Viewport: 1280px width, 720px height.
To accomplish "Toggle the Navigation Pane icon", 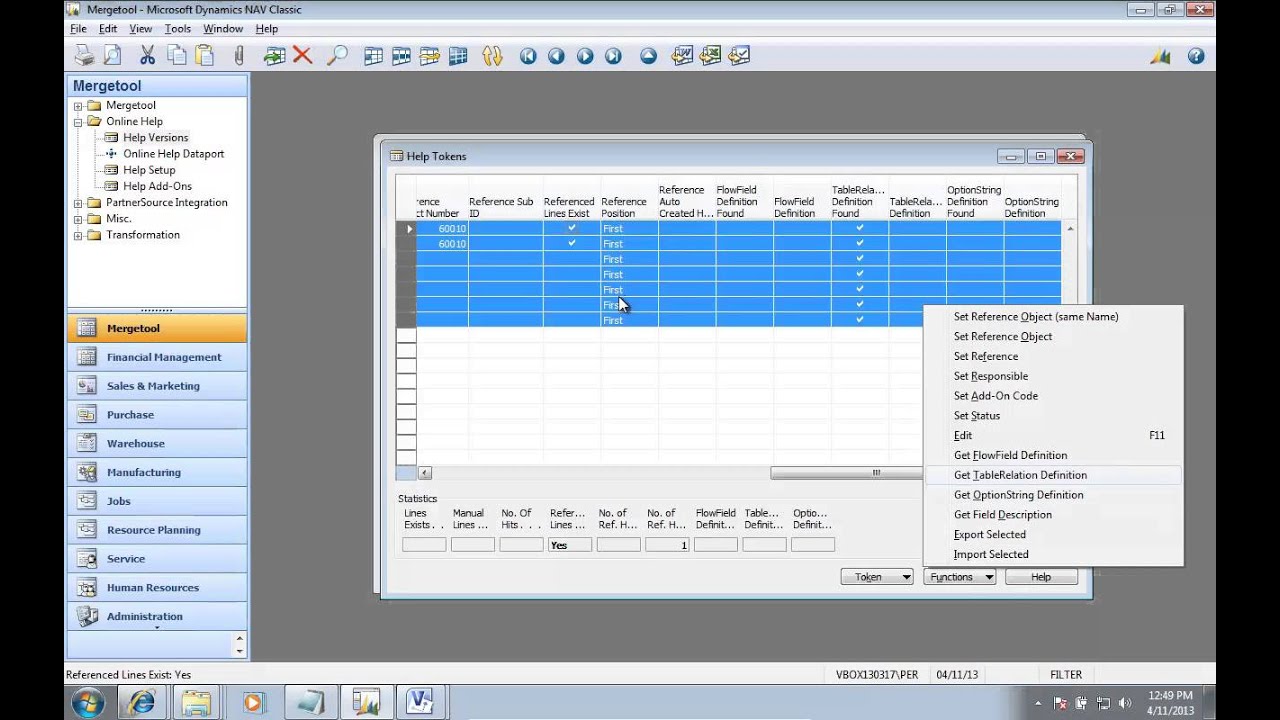I will coord(1160,56).
